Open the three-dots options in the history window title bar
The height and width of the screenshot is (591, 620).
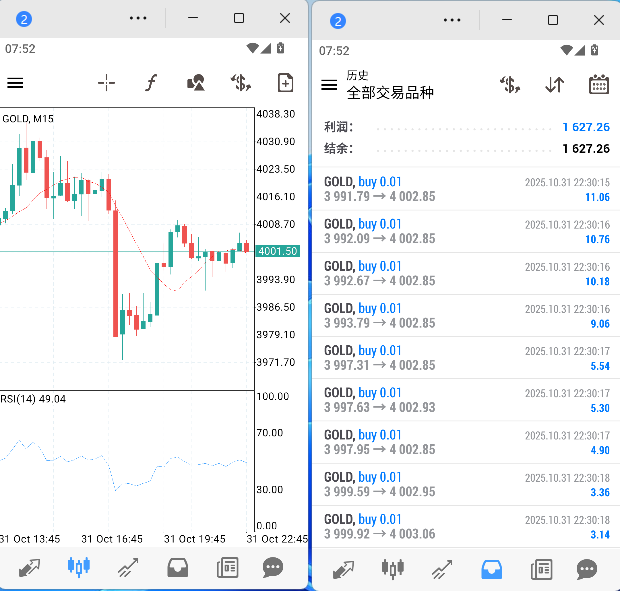(452, 20)
